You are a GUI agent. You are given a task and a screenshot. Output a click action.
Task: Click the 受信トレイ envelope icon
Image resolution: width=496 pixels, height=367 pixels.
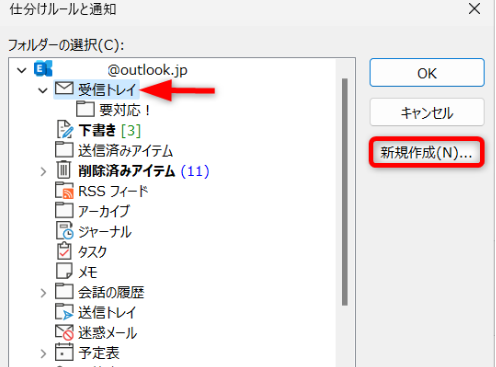(x=64, y=89)
